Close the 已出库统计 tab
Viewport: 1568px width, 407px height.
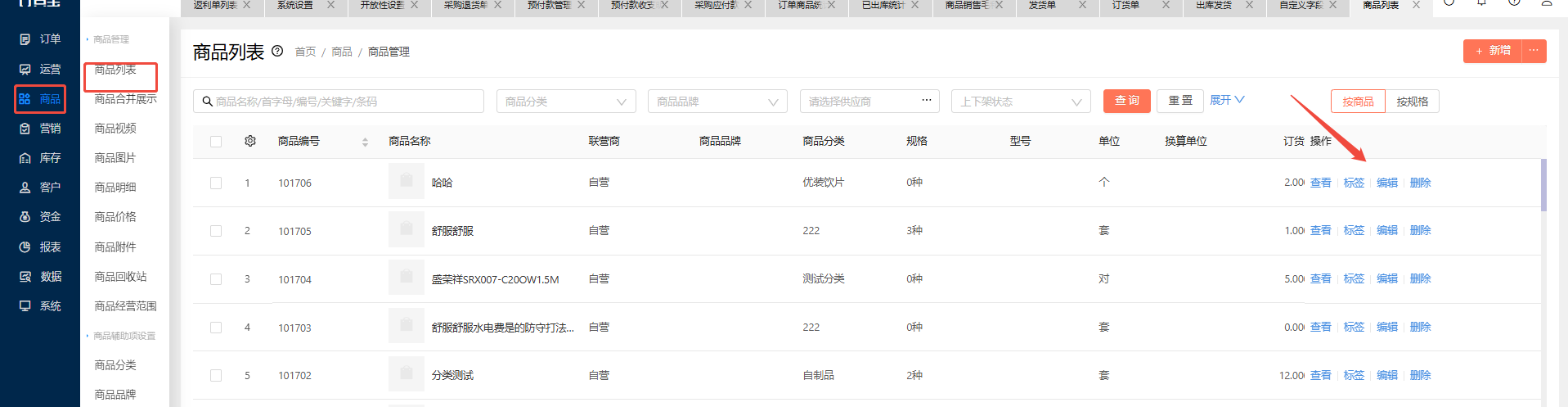(914, 5)
